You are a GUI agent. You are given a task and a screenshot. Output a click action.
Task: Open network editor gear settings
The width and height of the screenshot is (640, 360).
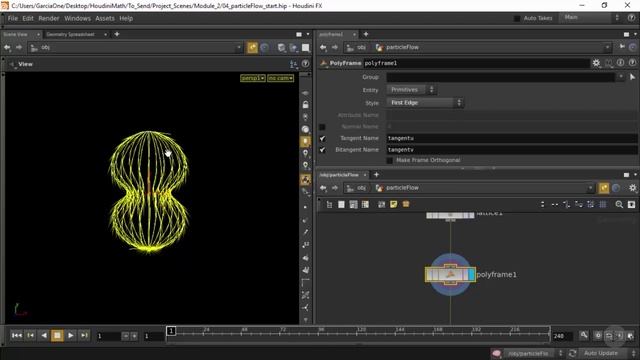[632, 188]
